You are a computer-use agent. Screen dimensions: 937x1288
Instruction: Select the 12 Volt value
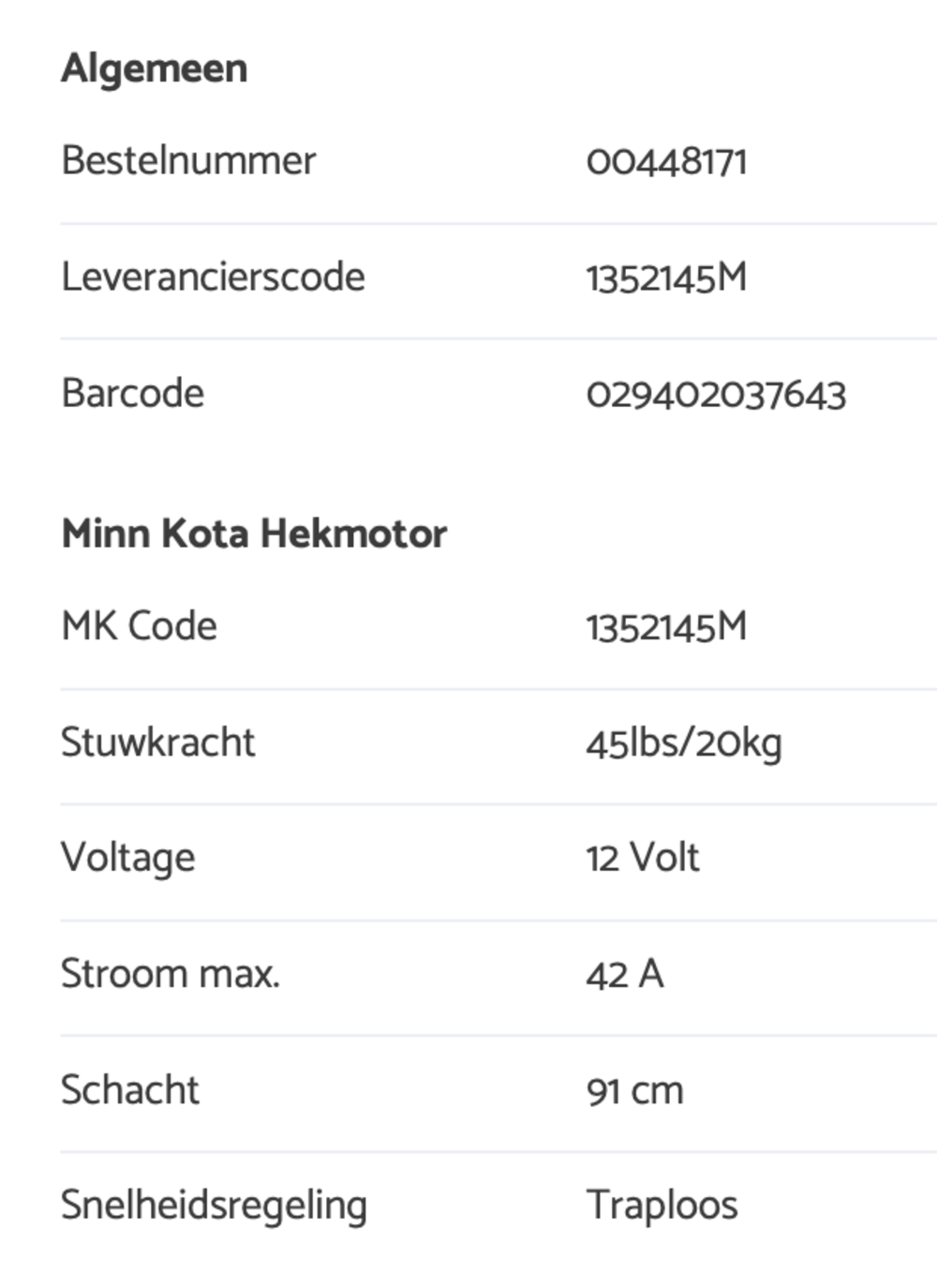point(643,858)
